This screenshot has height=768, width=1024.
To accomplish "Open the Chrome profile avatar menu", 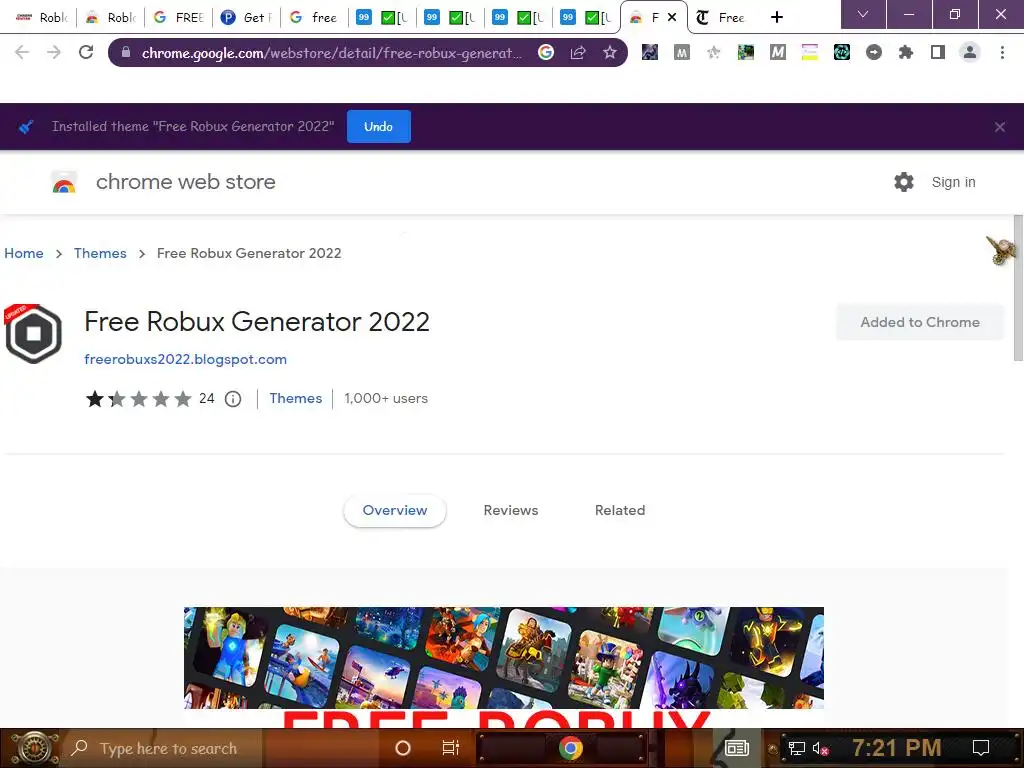I will (x=970, y=52).
